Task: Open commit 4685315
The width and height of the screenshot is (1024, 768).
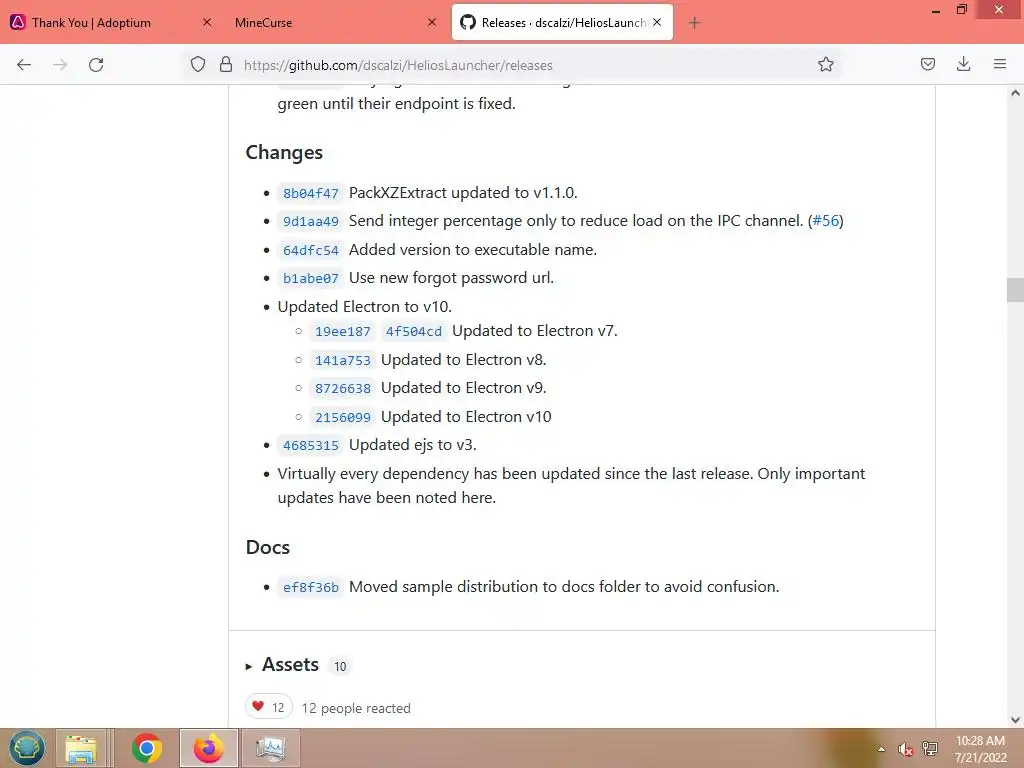Action: coord(311,445)
